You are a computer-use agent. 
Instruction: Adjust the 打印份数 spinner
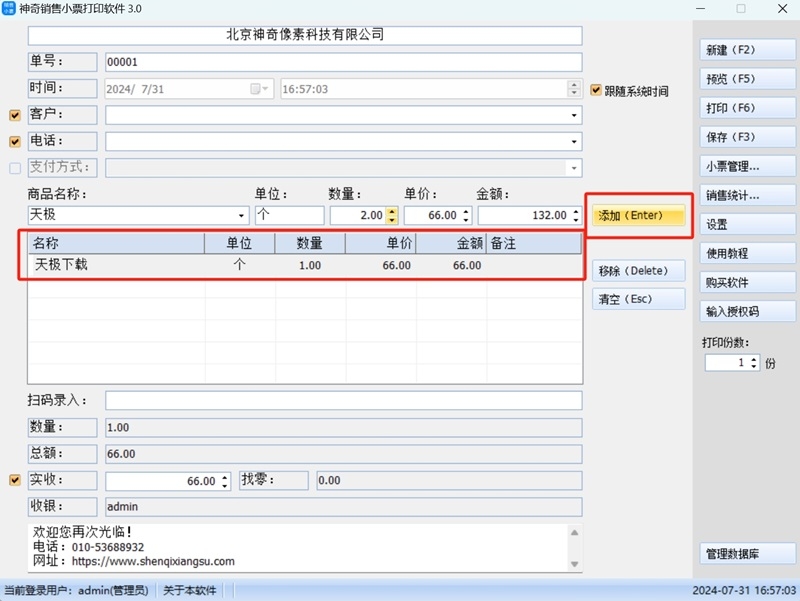coord(754,363)
